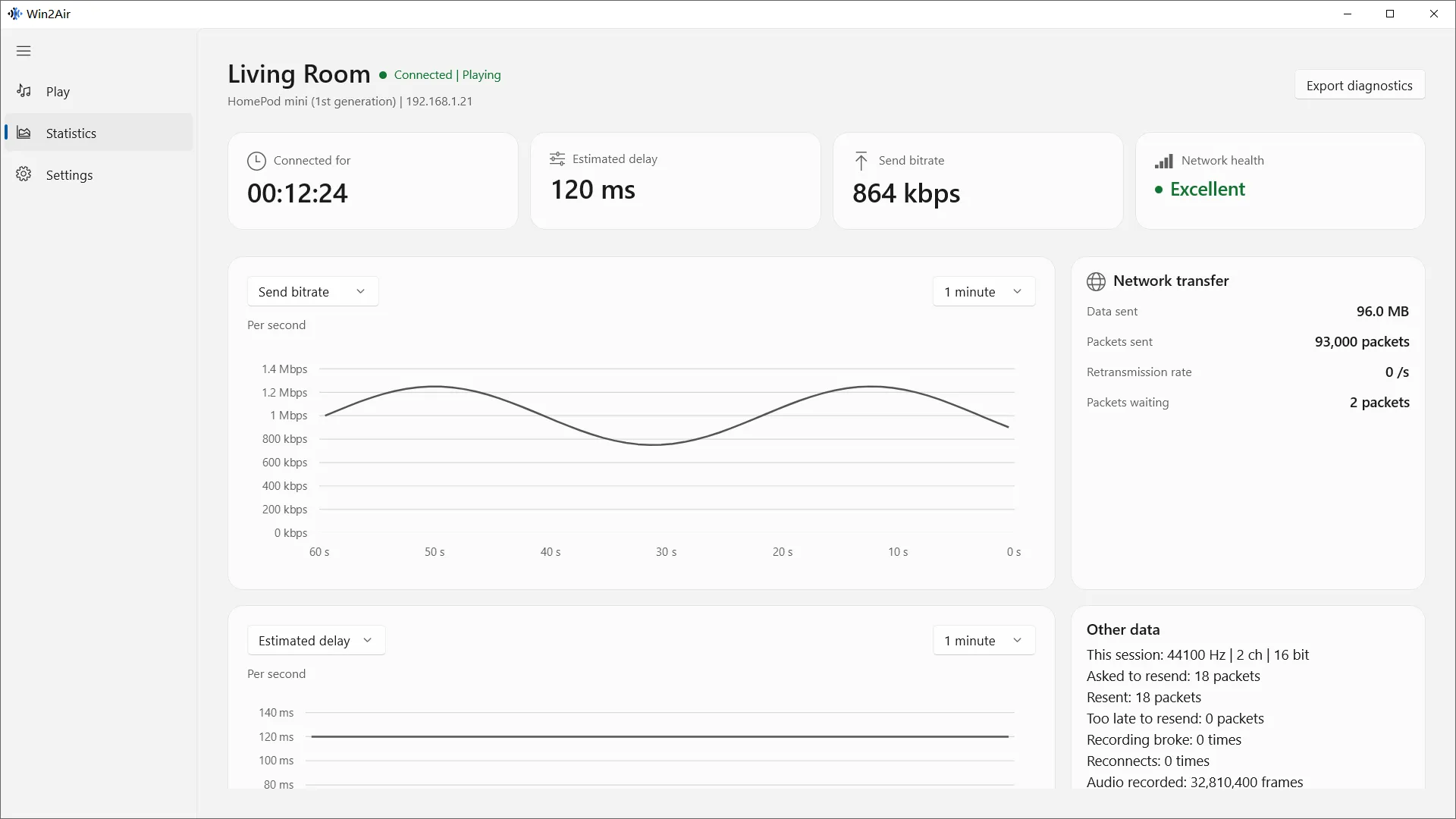Click the estimated delay chart line

660,736
